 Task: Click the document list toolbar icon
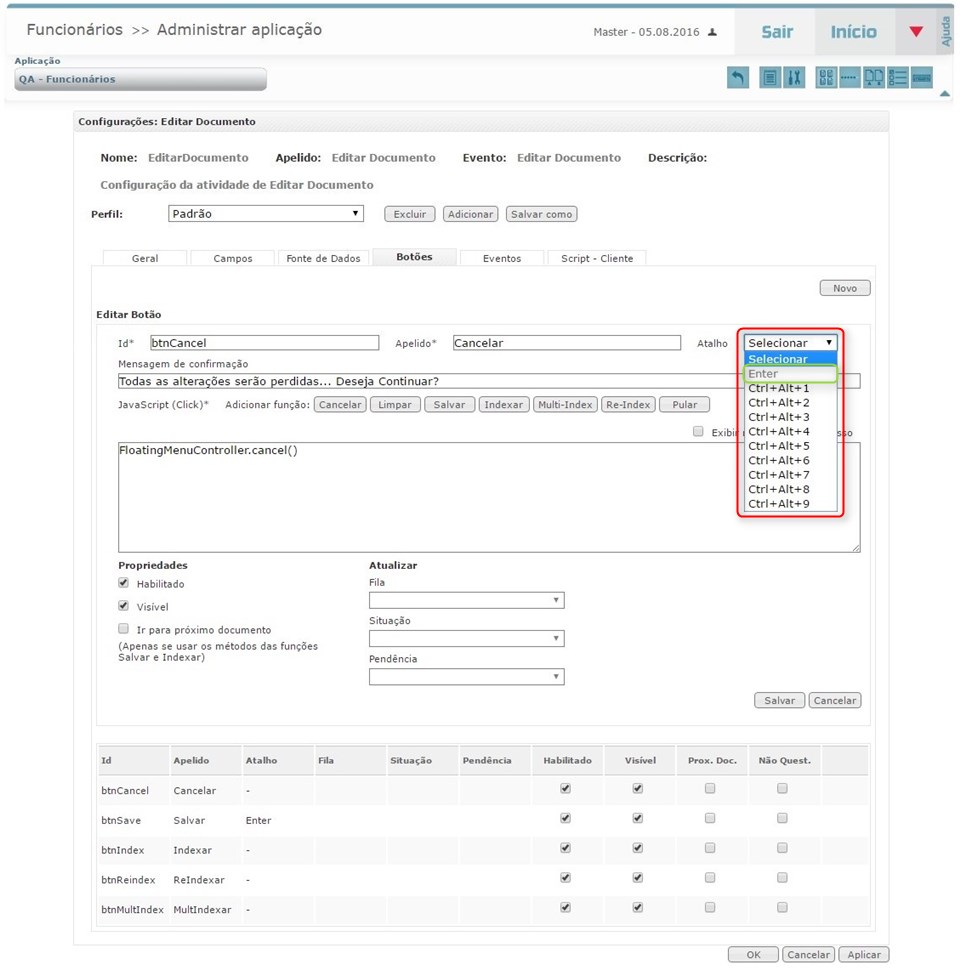tap(769, 78)
